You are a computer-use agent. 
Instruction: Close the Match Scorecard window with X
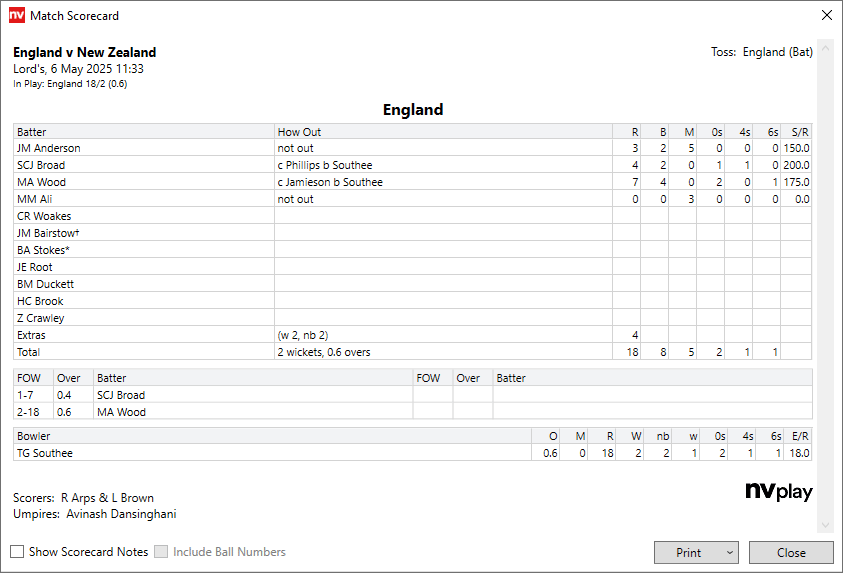tap(826, 16)
